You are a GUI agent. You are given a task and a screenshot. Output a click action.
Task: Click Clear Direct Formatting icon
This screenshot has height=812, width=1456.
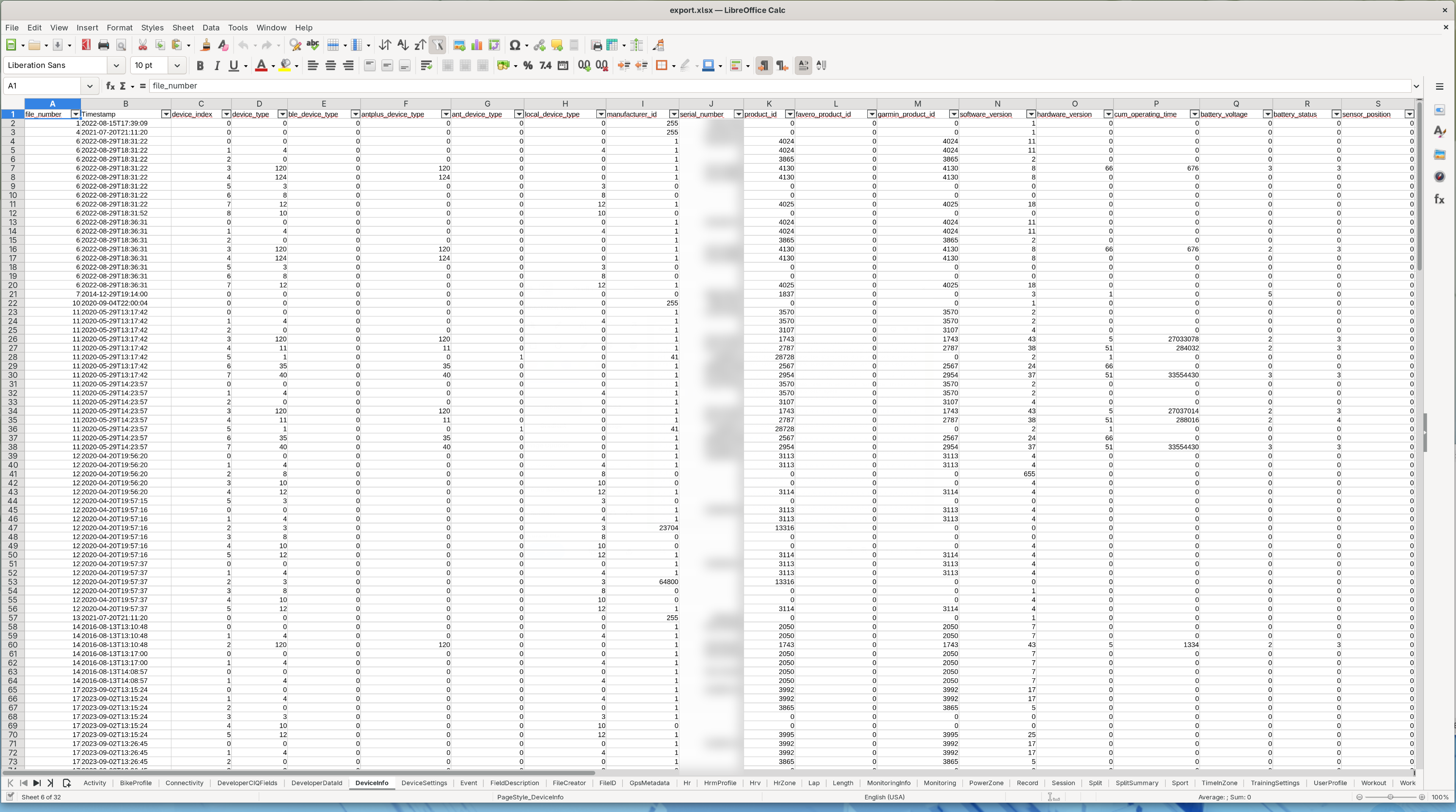tap(223, 45)
